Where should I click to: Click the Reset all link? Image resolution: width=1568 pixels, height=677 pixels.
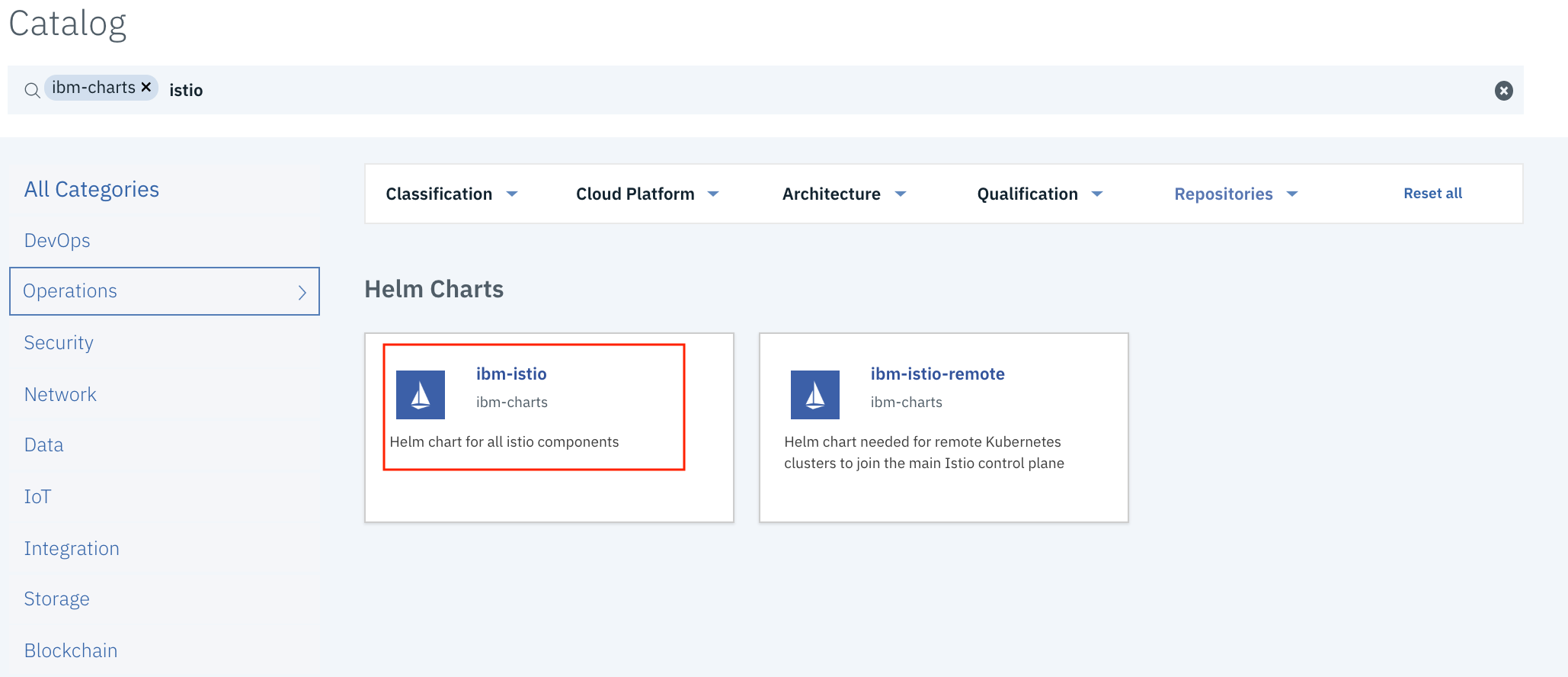1432,194
